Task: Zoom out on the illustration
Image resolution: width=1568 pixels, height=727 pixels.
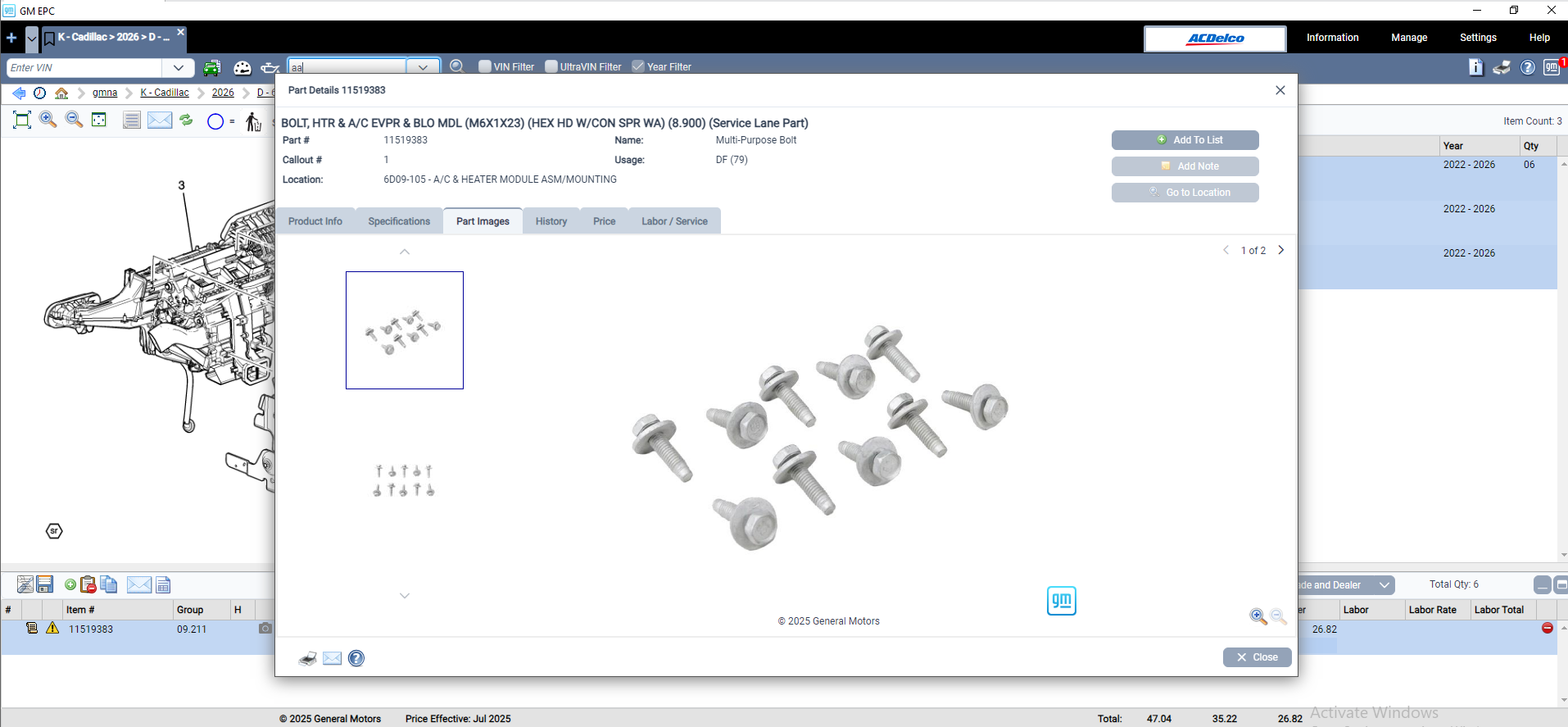Action: coord(74,120)
